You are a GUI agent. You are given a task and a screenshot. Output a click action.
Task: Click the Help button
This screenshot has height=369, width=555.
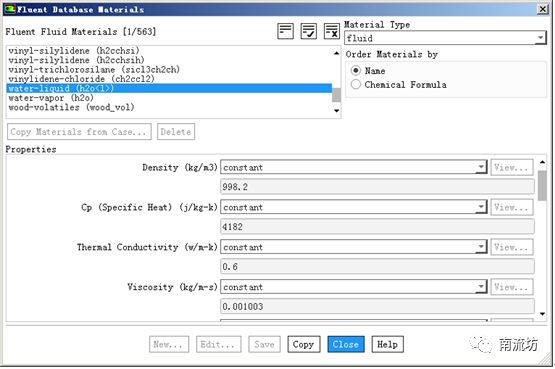(x=388, y=344)
